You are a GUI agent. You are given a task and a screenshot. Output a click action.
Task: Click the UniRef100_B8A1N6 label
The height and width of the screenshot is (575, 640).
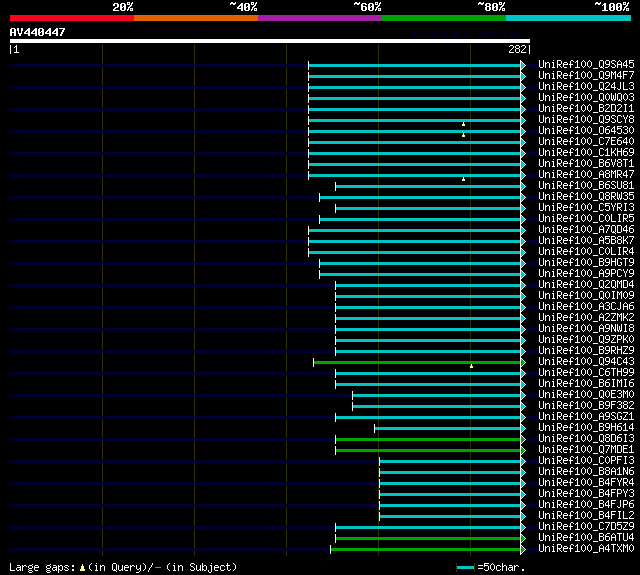(x=586, y=472)
